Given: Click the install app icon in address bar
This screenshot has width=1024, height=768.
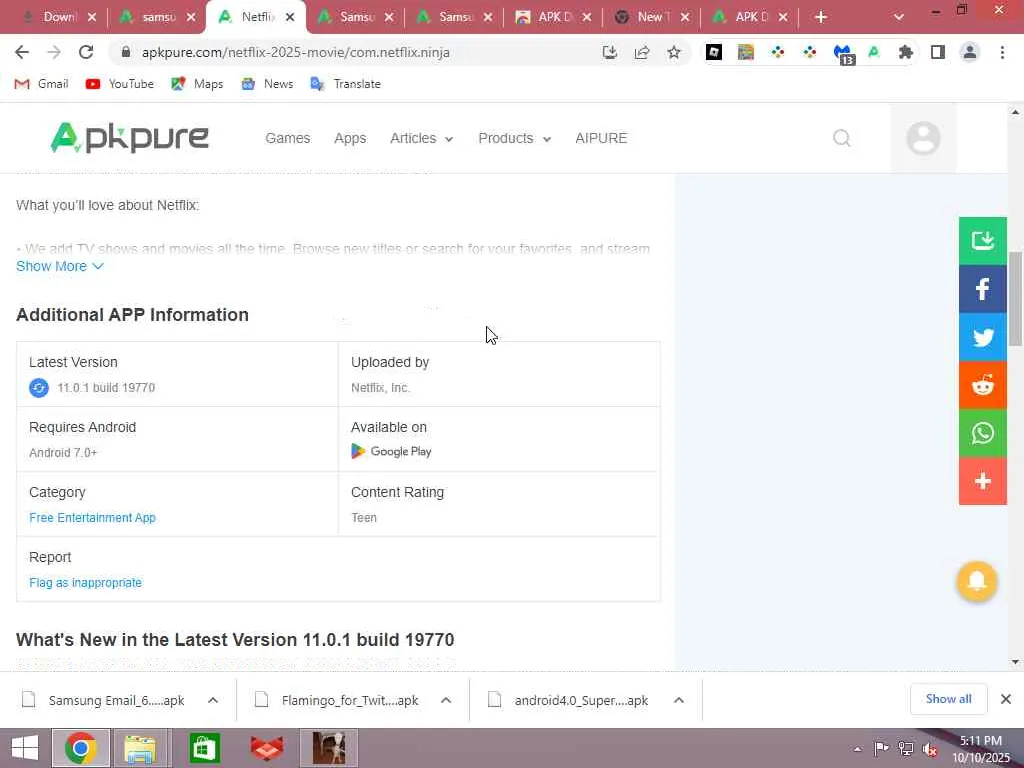Looking at the screenshot, I should click(x=610, y=52).
